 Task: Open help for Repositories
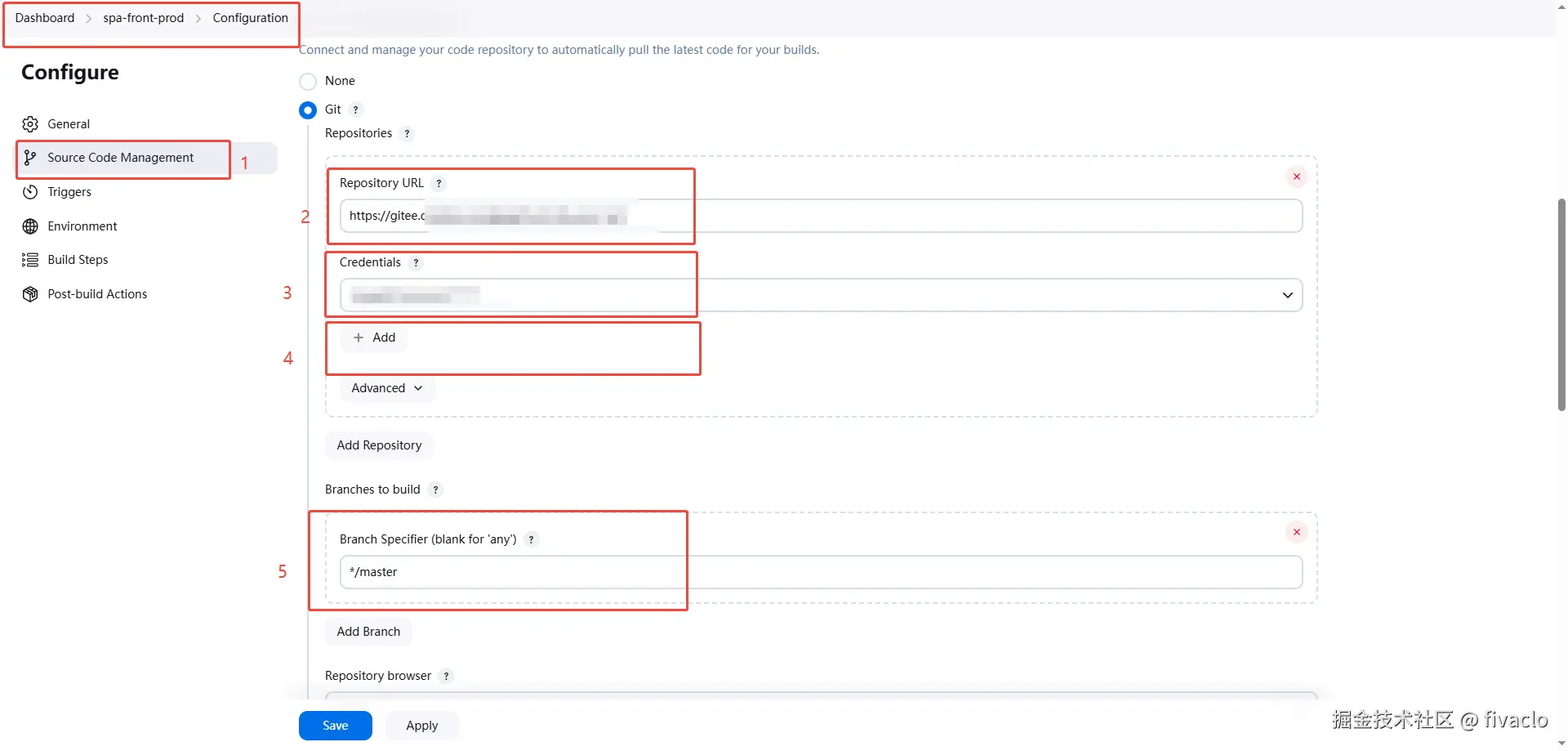pos(407,134)
